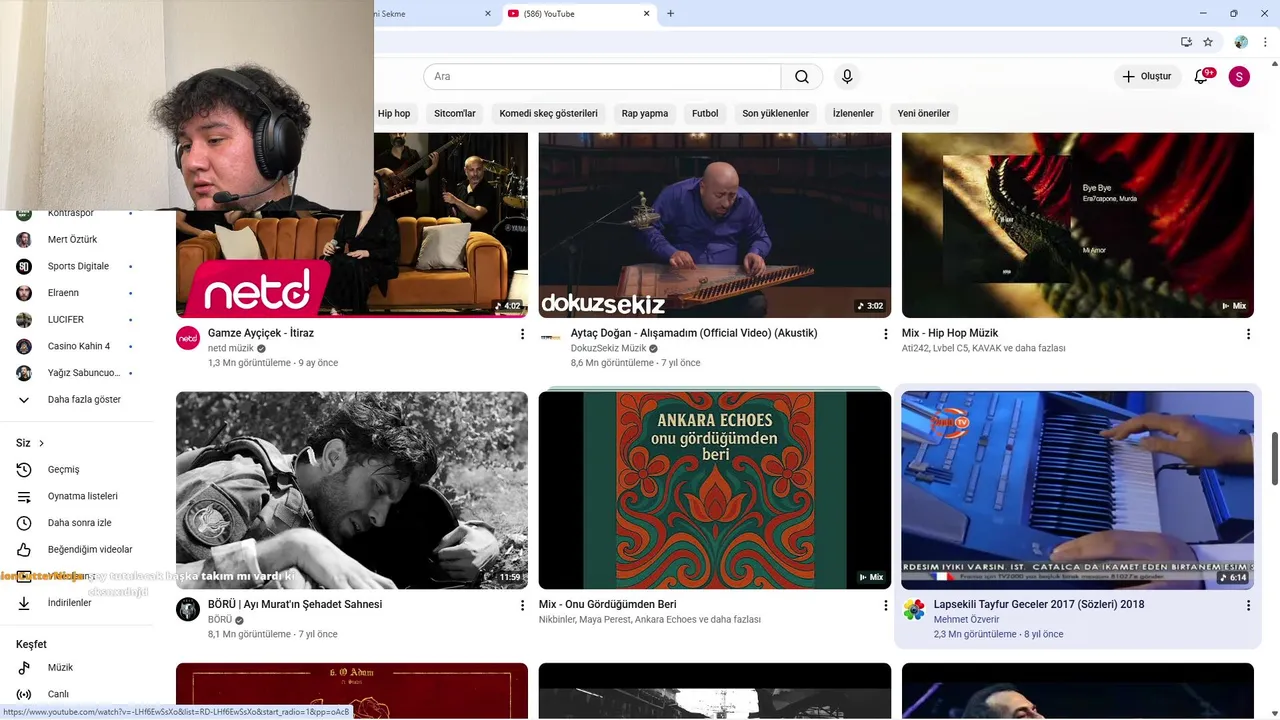Viewport: 1280px width, 720px height.
Task: Click the Oynatma listeleri playlist icon
Action: pyautogui.click(x=24, y=496)
